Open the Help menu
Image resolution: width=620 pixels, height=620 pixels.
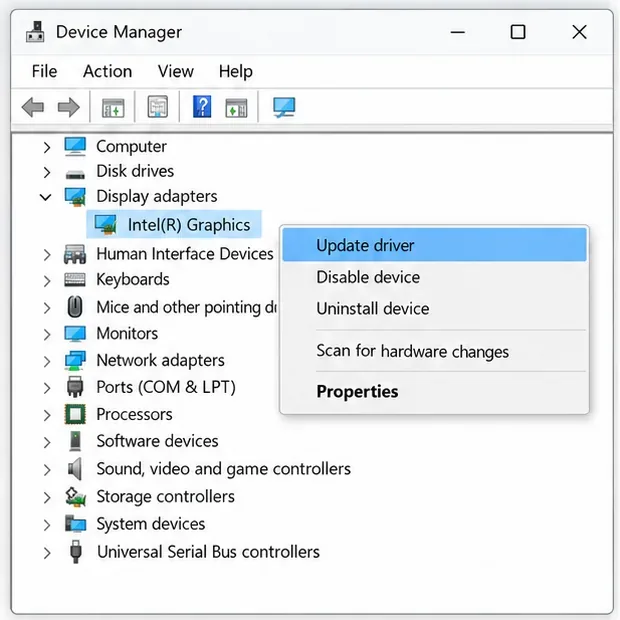(x=236, y=72)
